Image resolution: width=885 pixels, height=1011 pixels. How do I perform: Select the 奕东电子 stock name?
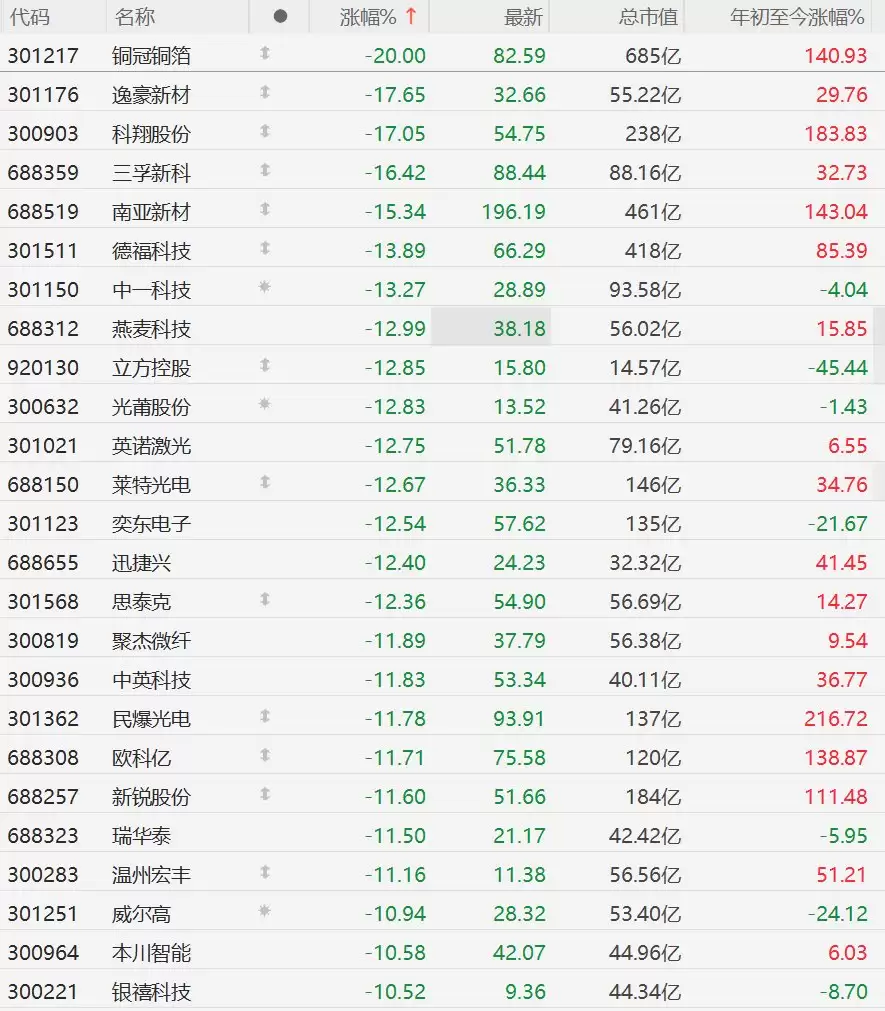tap(151, 524)
